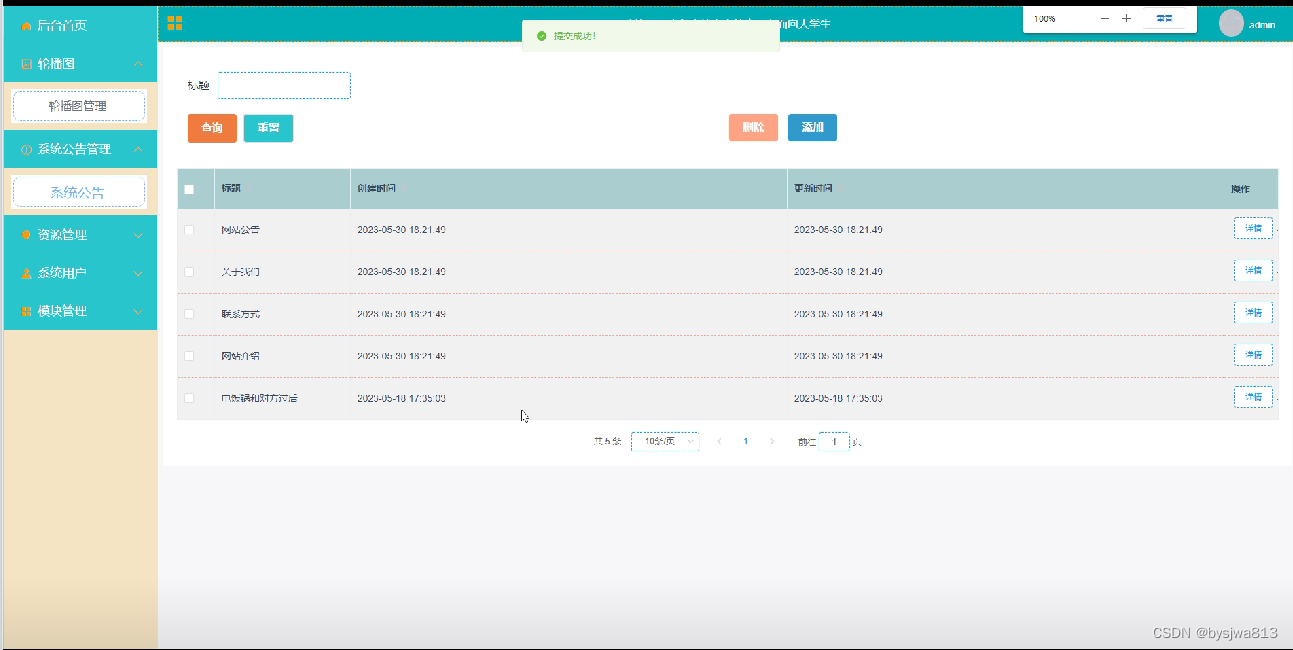Viewport: 1293px width, 650px height.
Task: Expand the 资源管理 menu chevron
Action: 138,235
